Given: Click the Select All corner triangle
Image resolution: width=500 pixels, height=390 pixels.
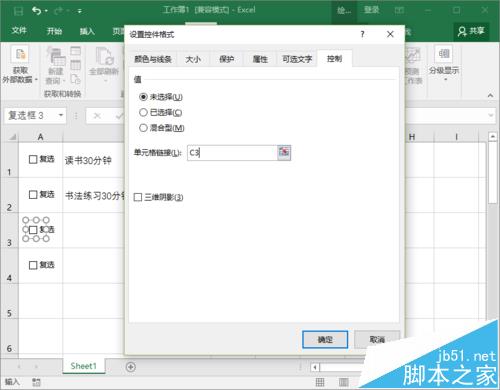Looking at the screenshot, I should 12,136.
